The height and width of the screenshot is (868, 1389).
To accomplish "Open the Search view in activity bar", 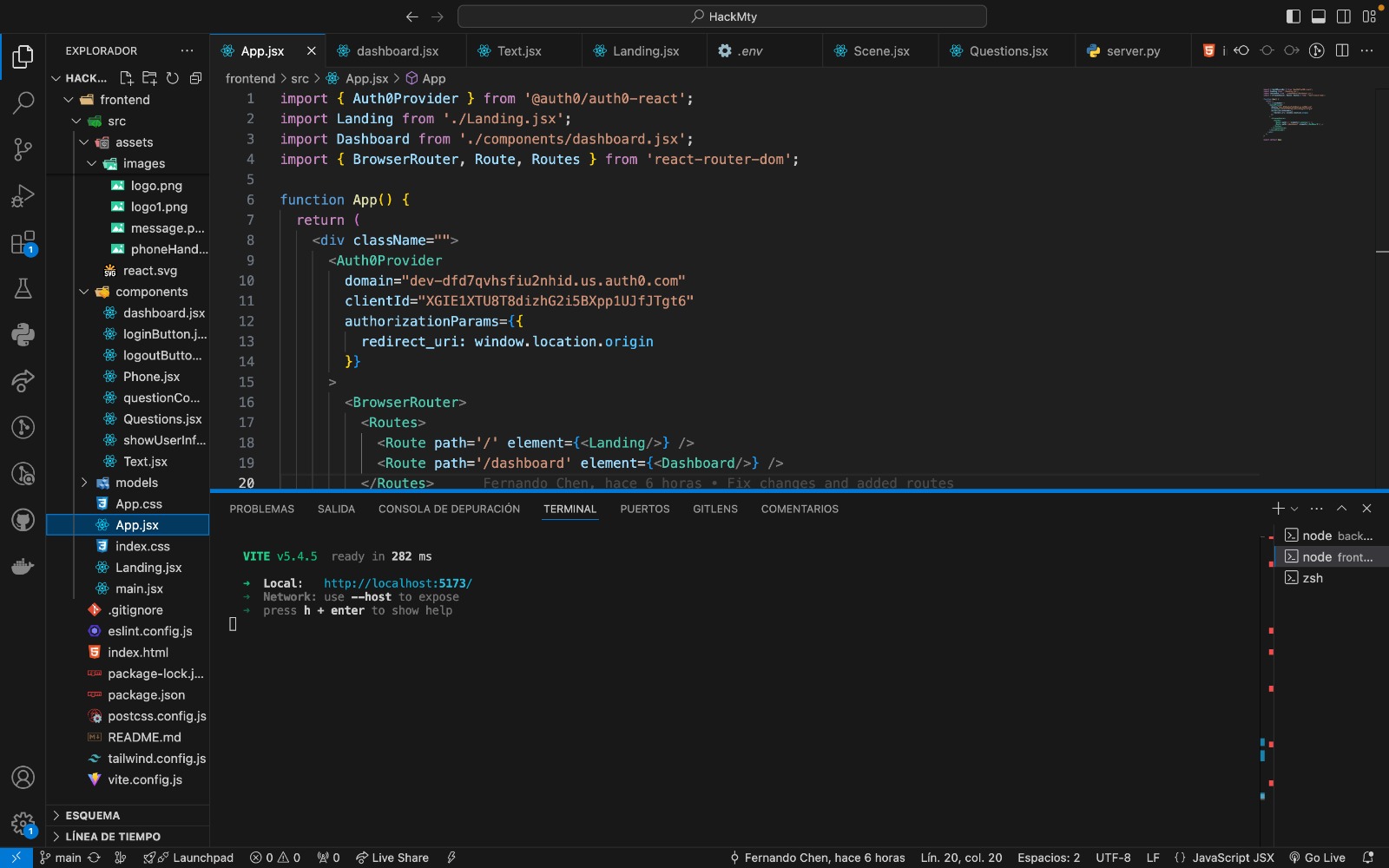I will [x=23, y=102].
